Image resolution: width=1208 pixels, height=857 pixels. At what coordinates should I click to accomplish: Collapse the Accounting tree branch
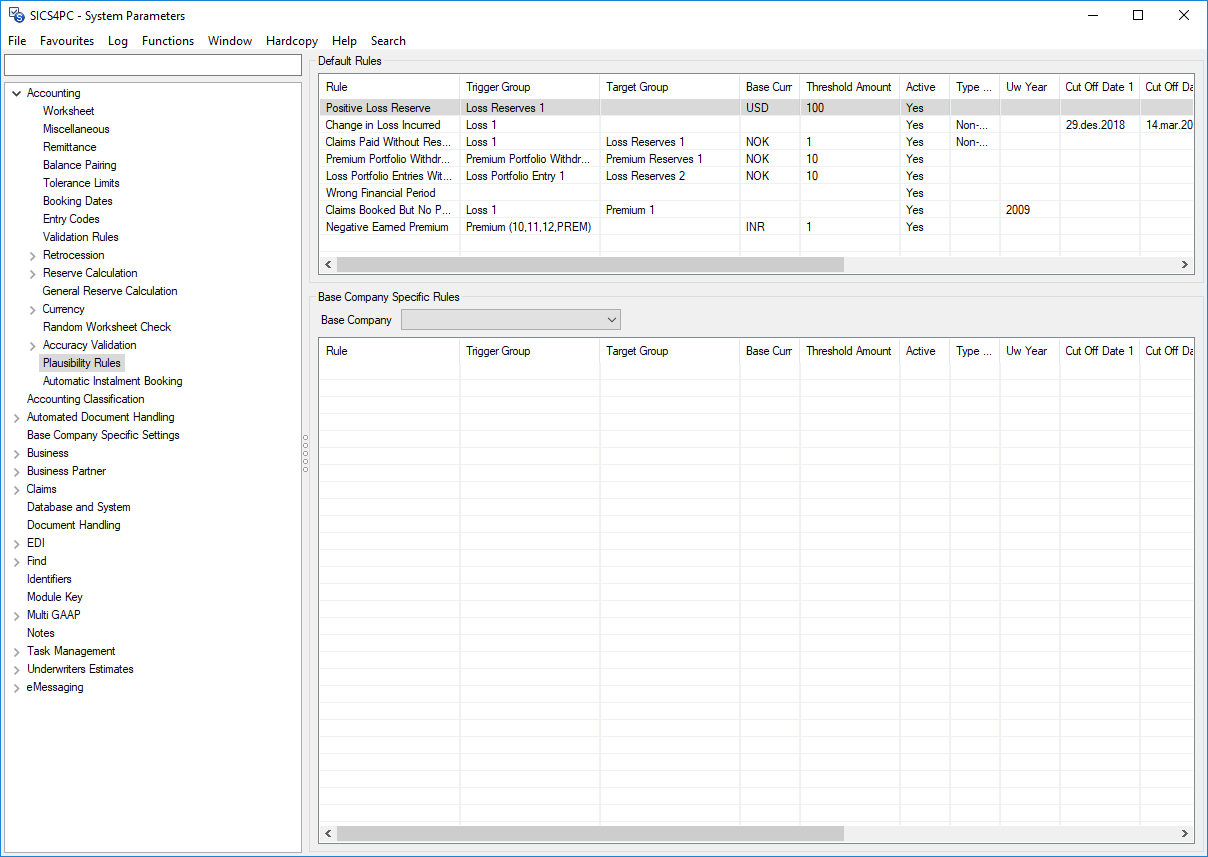tap(16, 92)
